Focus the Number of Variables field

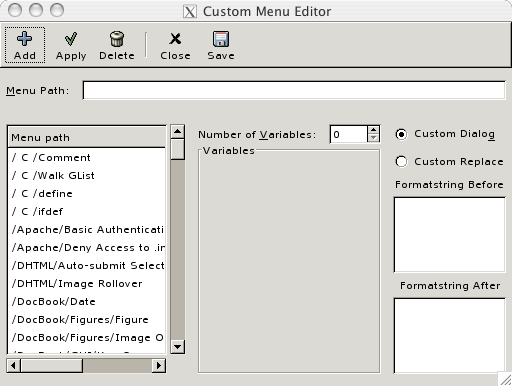click(349, 134)
